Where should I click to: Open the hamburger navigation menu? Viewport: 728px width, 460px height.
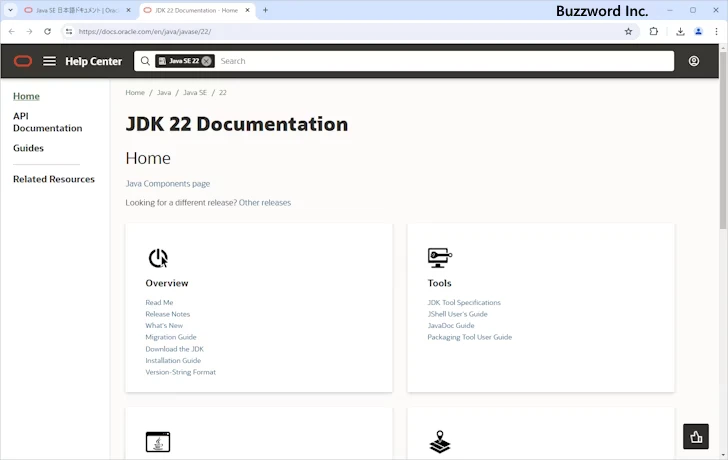click(x=49, y=61)
